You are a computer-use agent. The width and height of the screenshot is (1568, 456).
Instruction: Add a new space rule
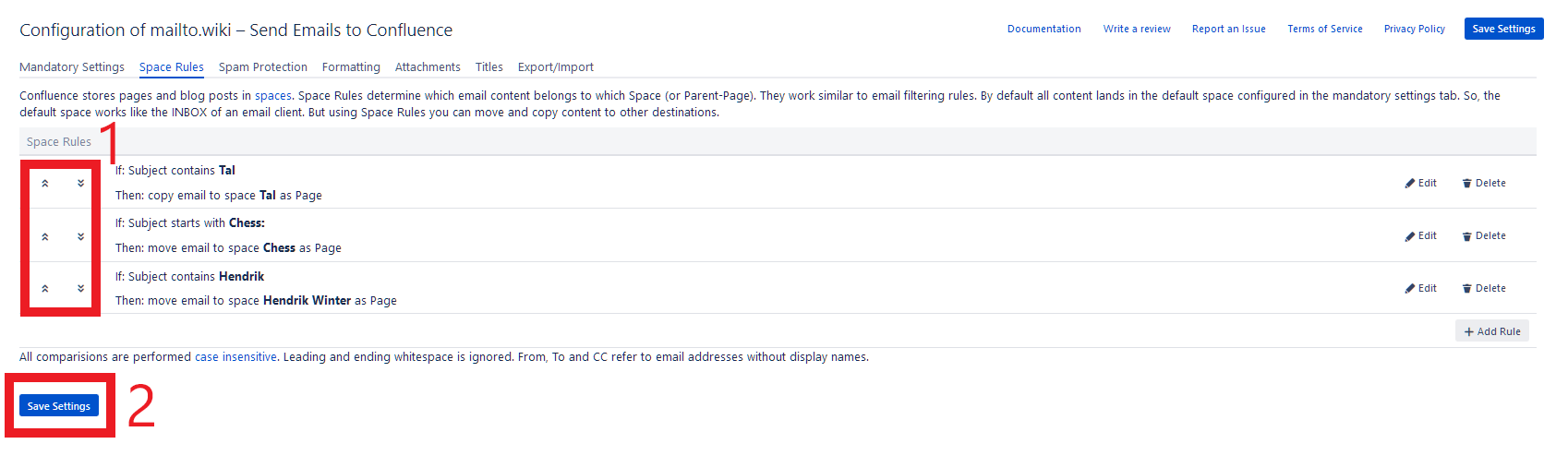1492,331
